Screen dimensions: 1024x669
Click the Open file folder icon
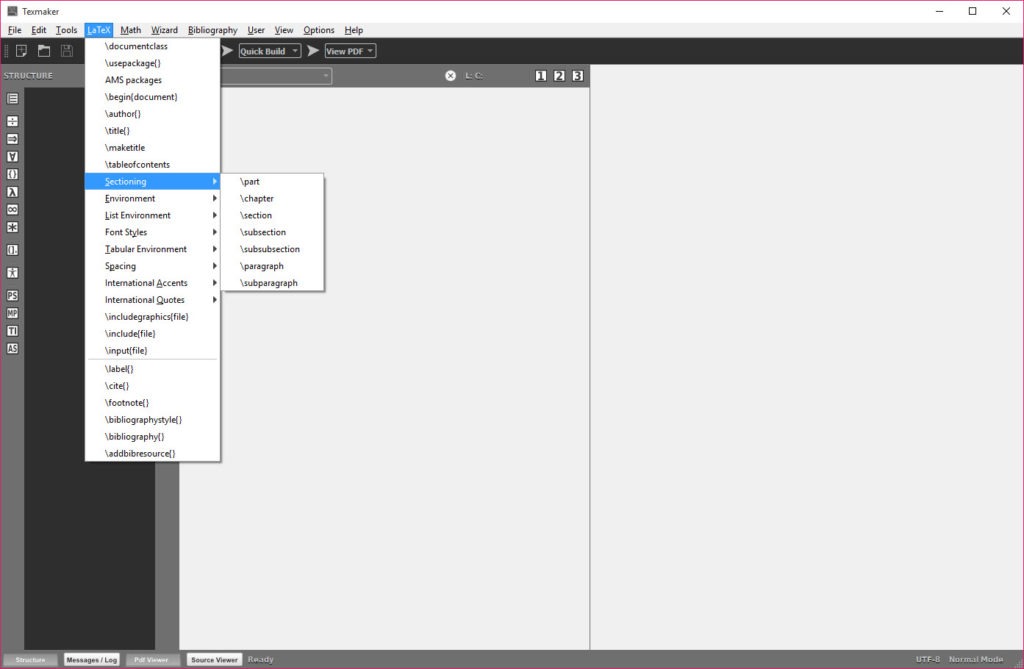44,51
